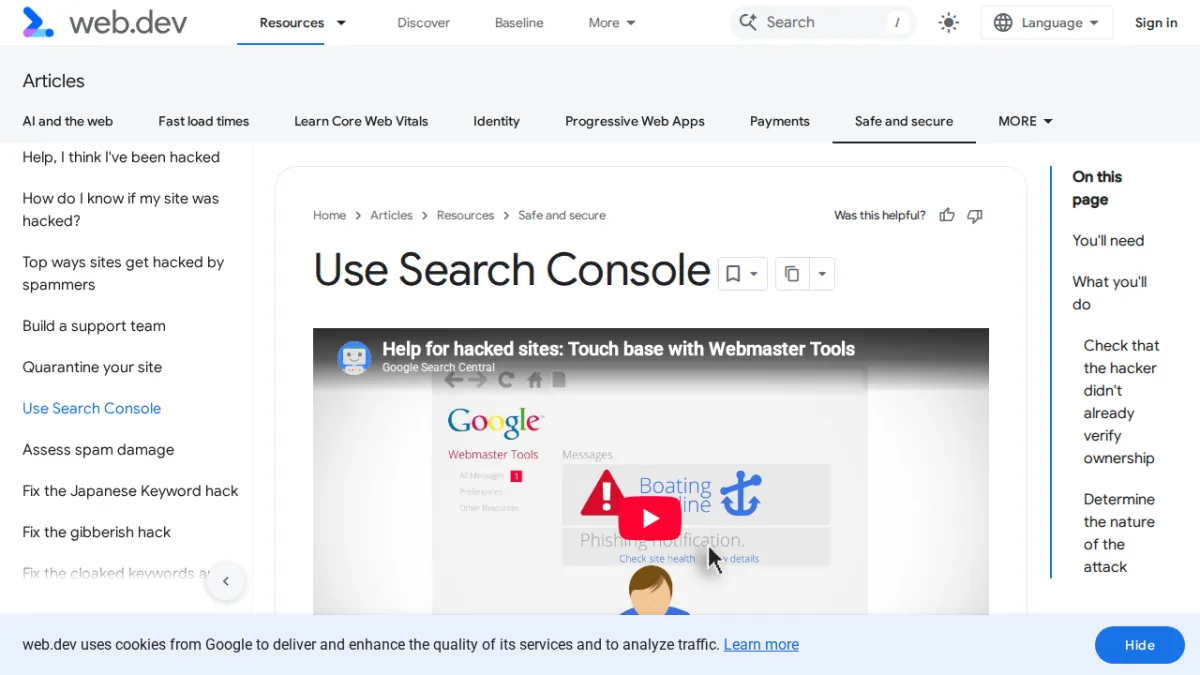1200x675 pixels.
Task: Open Fix the Japanese Keyword hack
Action: (130, 491)
